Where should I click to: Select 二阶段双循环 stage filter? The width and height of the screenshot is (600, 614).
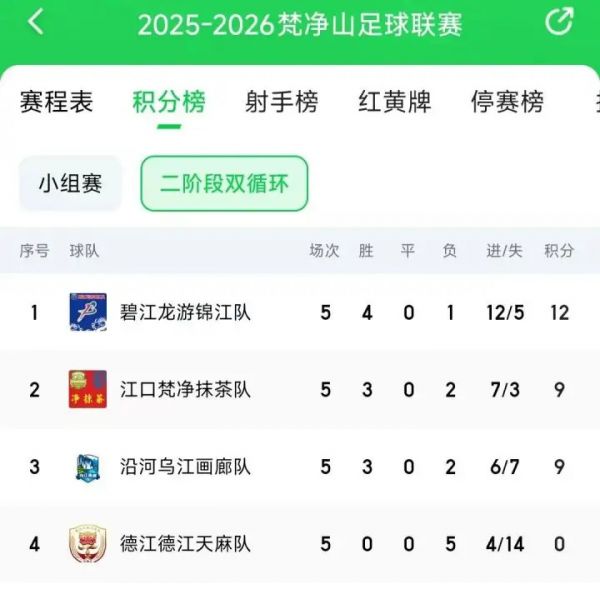tap(224, 183)
